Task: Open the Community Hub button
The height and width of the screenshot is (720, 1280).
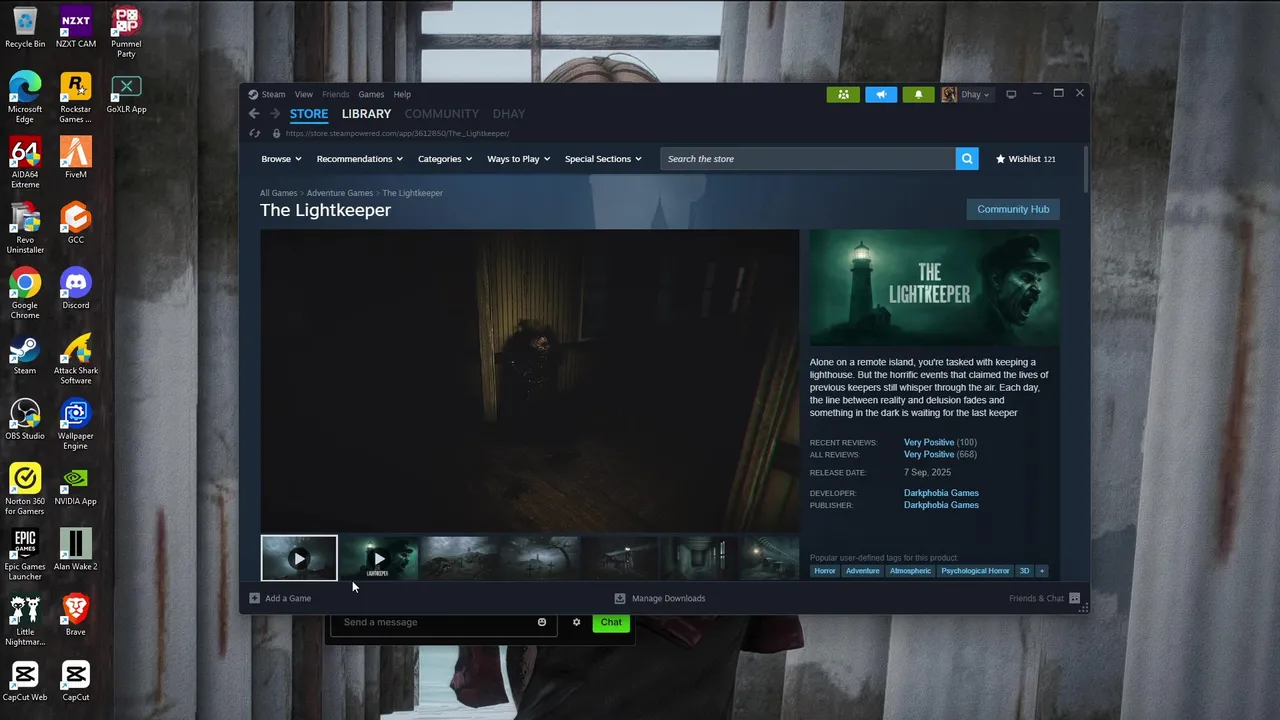Action: click(x=1013, y=209)
